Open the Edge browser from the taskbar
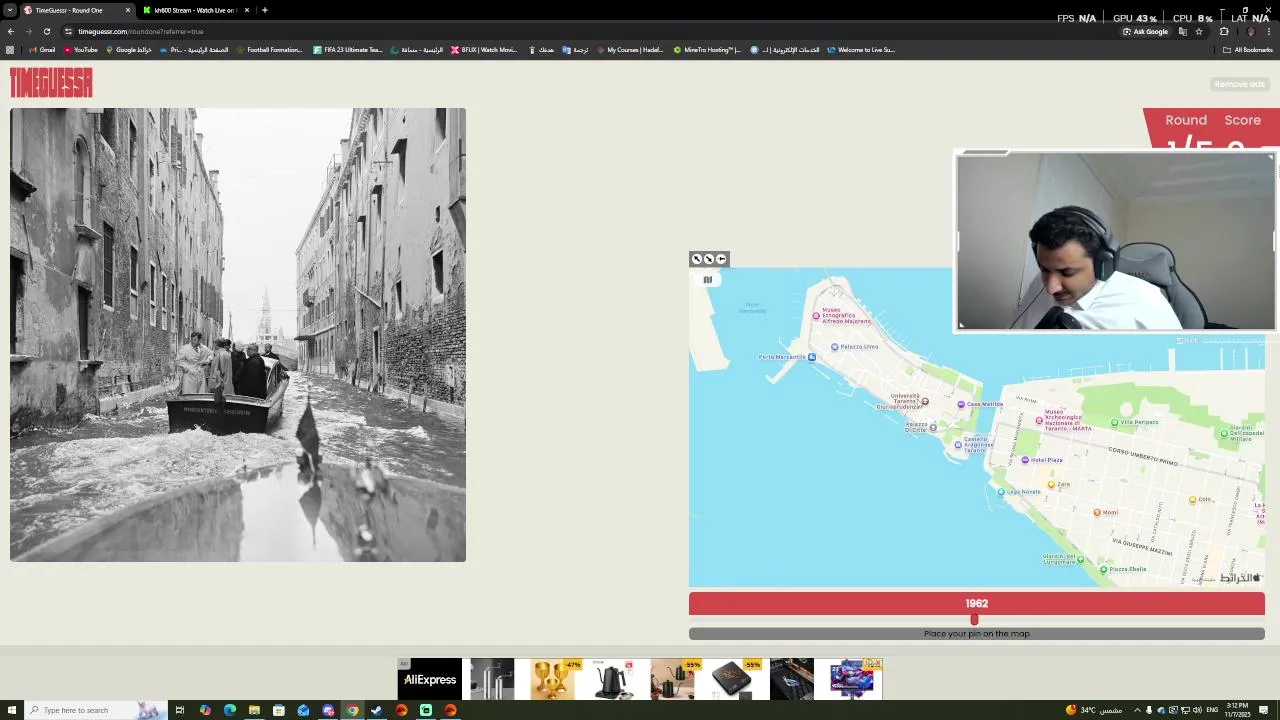The image size is (1280, 720). point(229,710)
